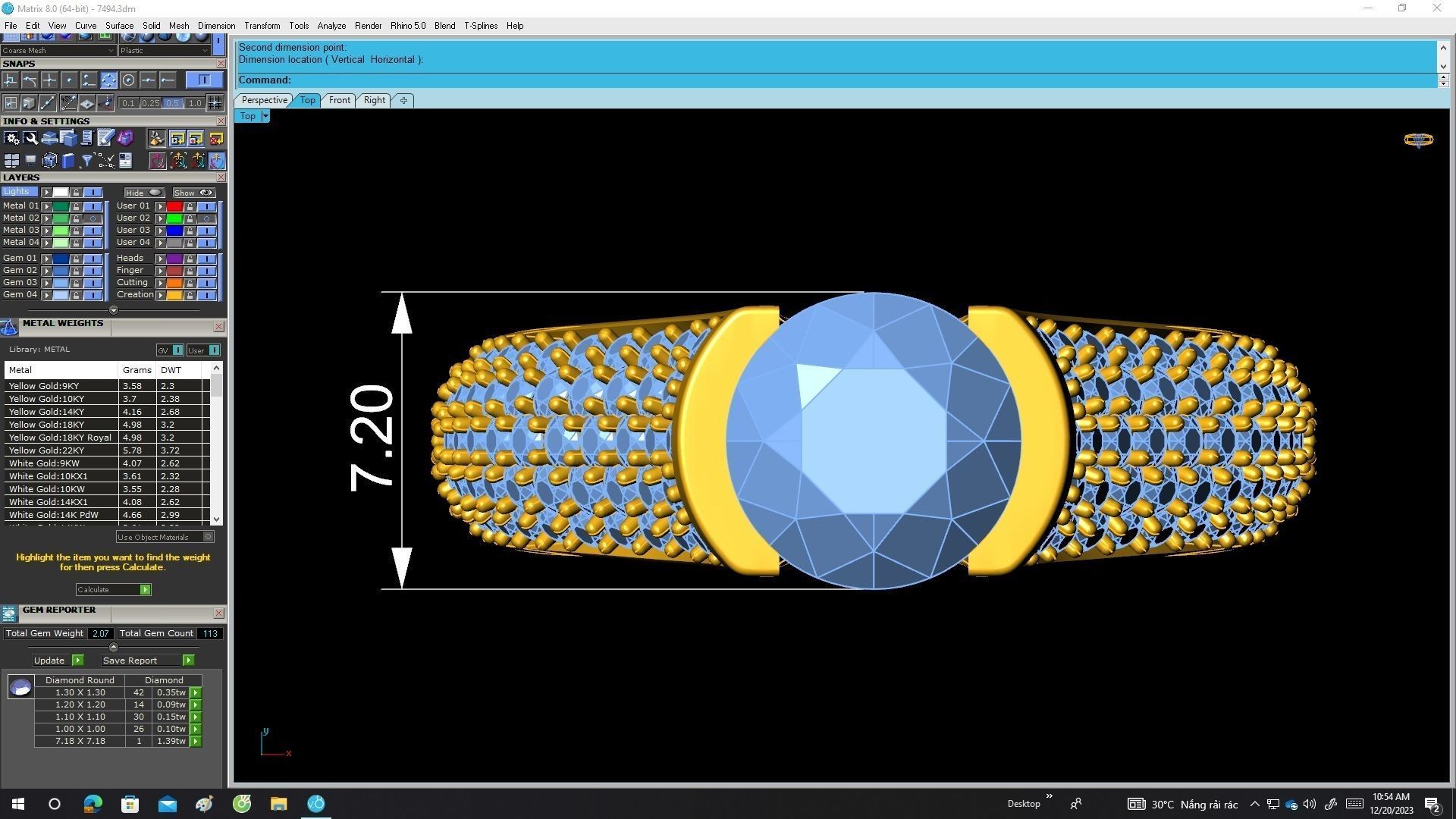Open the Dimension menu

pyautogui.click(x=216, y=26)
